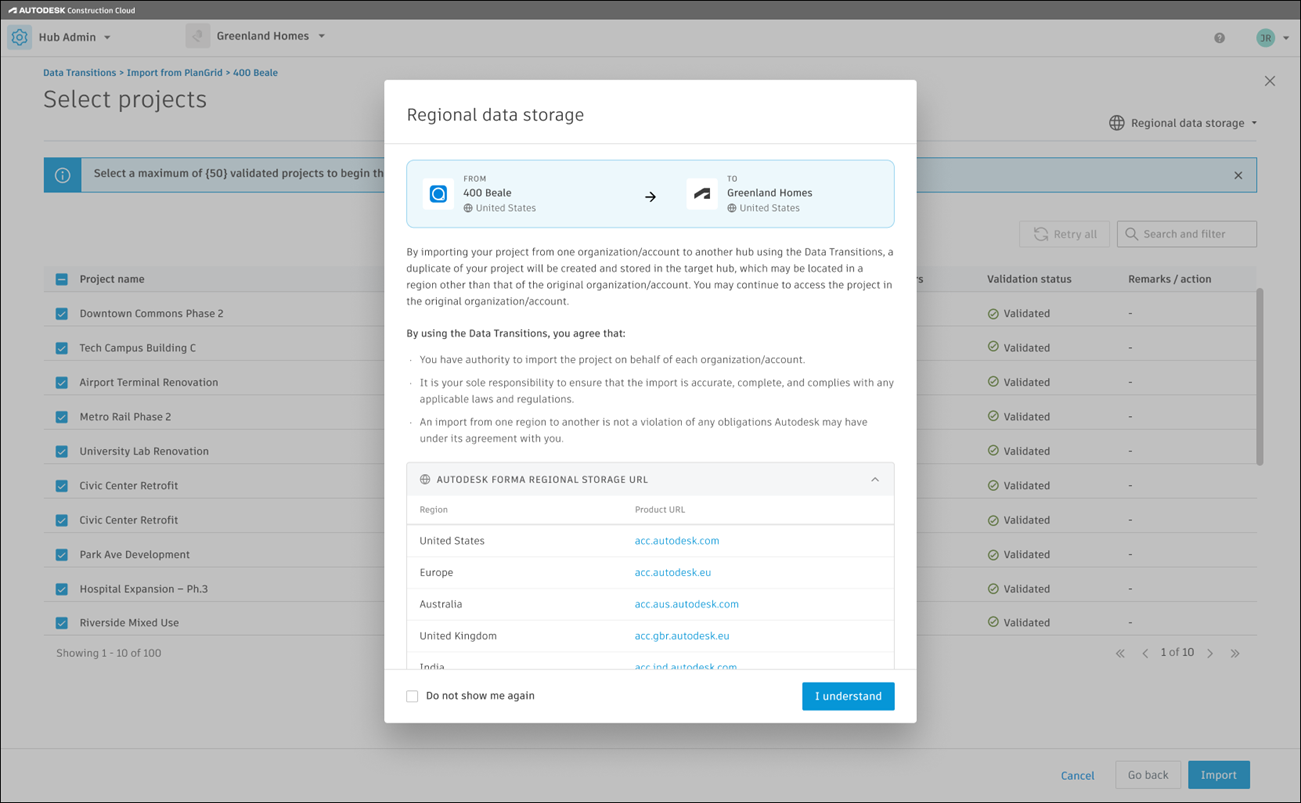Collapse the Autodesk Forma Regional Storage URL section
1301x803 pixels.
coord(875,480)
